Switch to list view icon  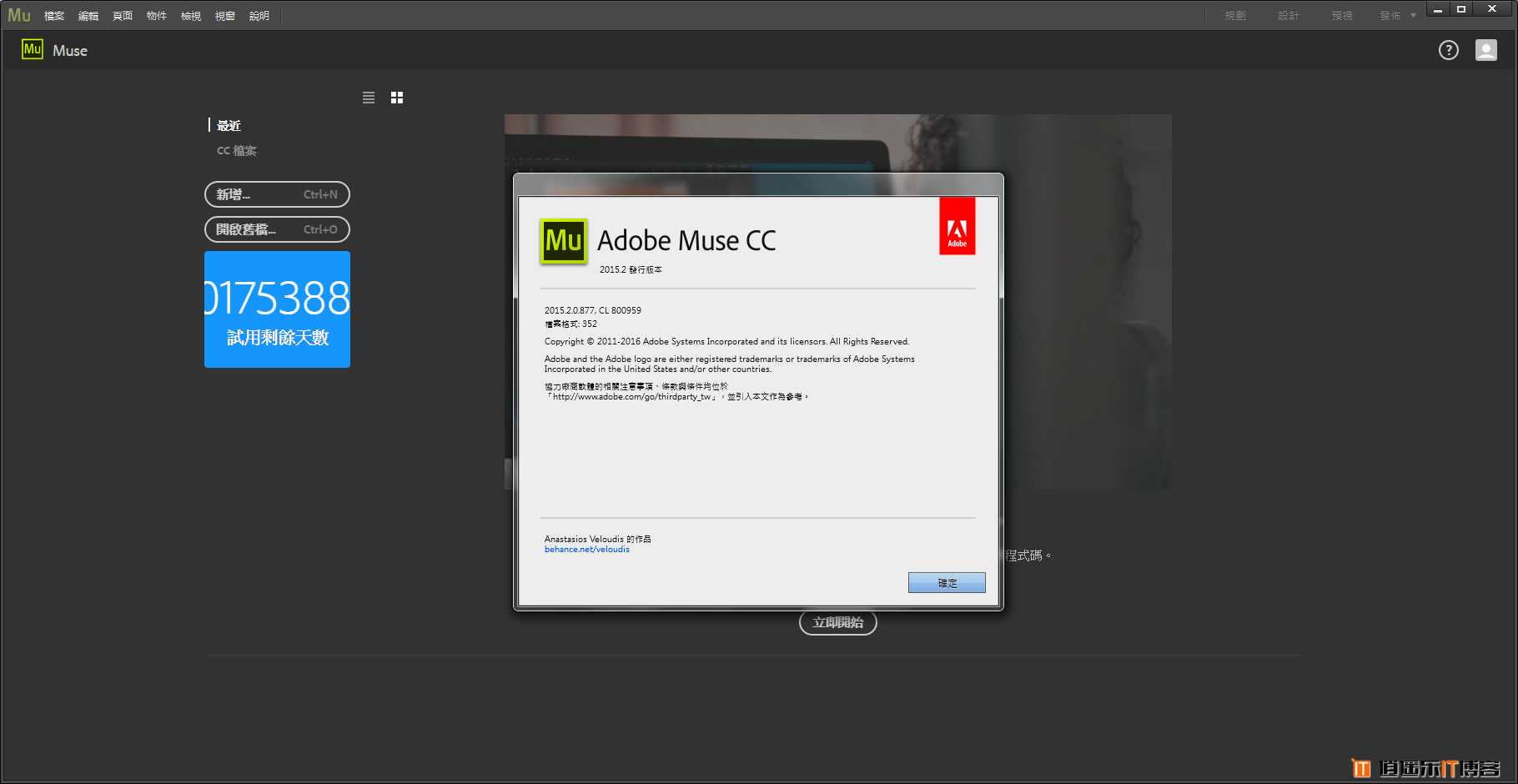click(369, 98)
